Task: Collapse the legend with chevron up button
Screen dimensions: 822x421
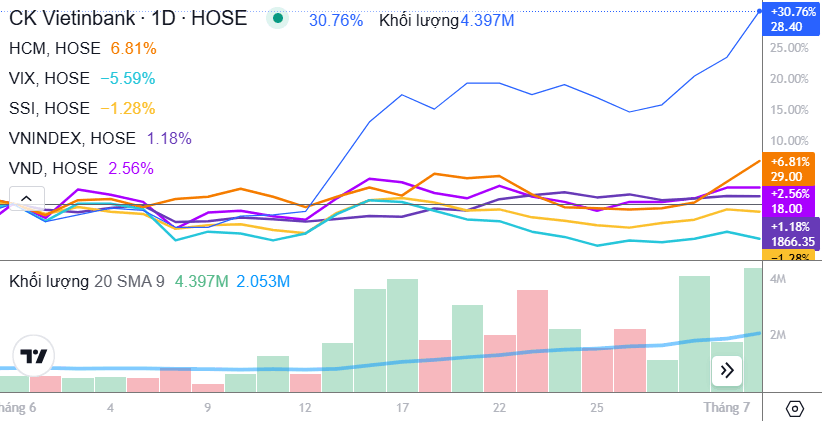Action: pos(27,199)
